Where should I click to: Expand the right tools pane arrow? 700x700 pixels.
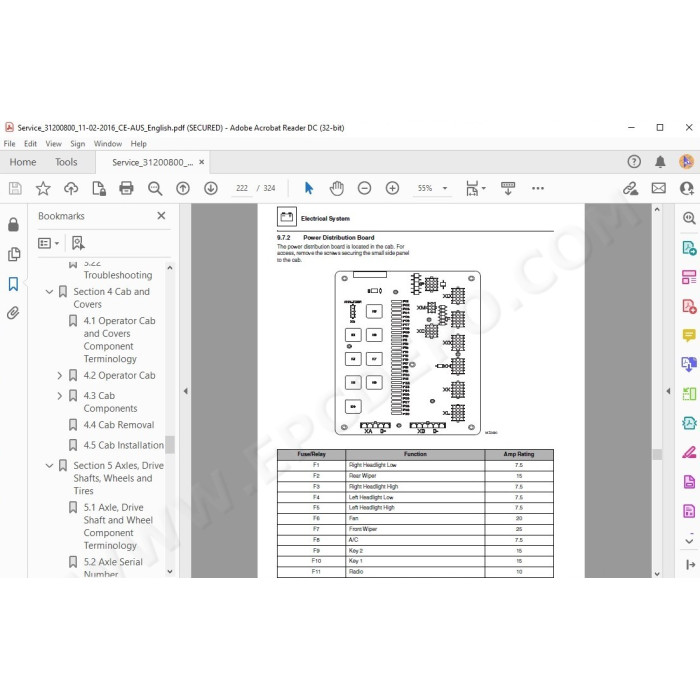[668, 391]
